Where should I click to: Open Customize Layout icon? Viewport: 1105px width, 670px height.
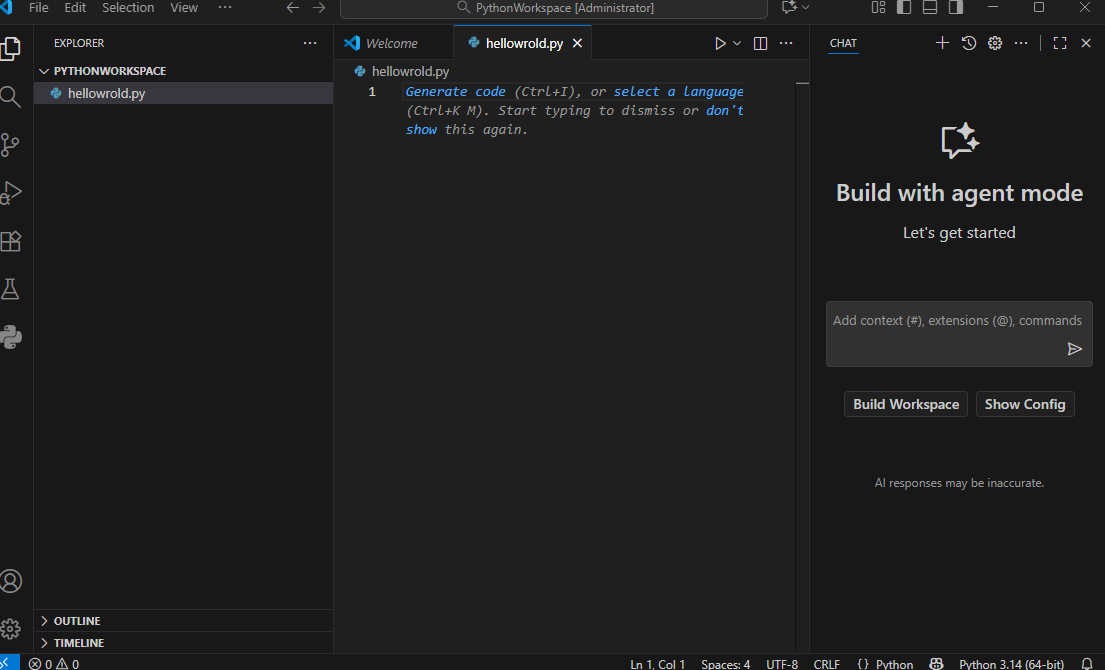878,7
